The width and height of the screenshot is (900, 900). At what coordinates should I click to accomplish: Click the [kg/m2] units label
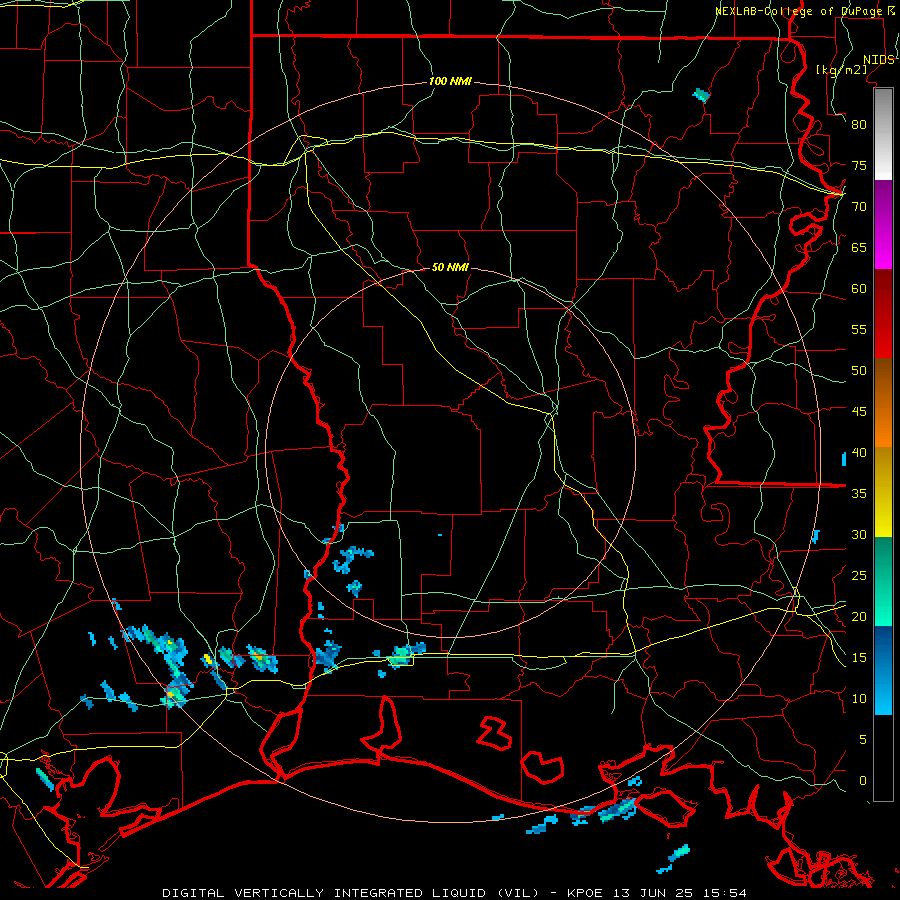pyautogui.click(x=841, y=70)
